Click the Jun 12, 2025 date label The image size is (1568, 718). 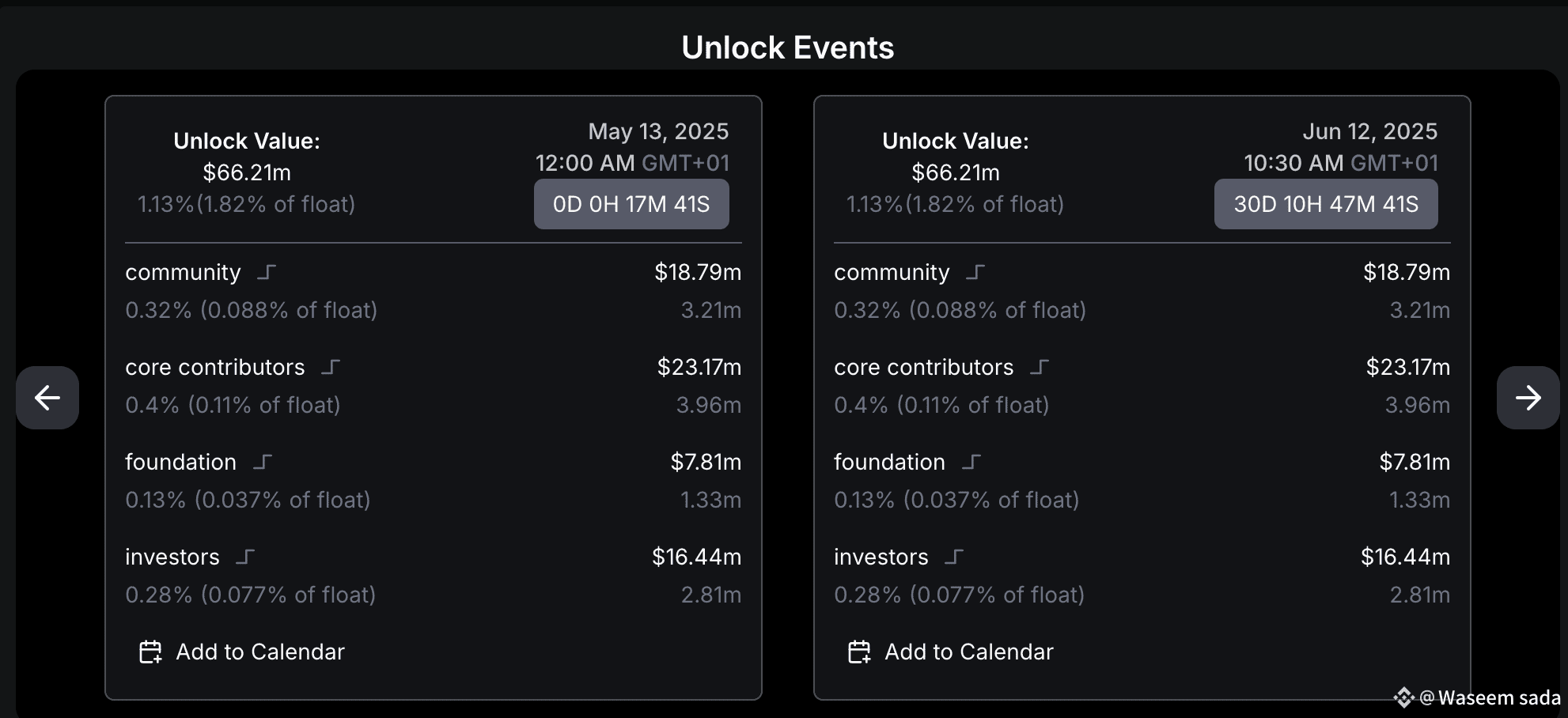[1369, 131]
